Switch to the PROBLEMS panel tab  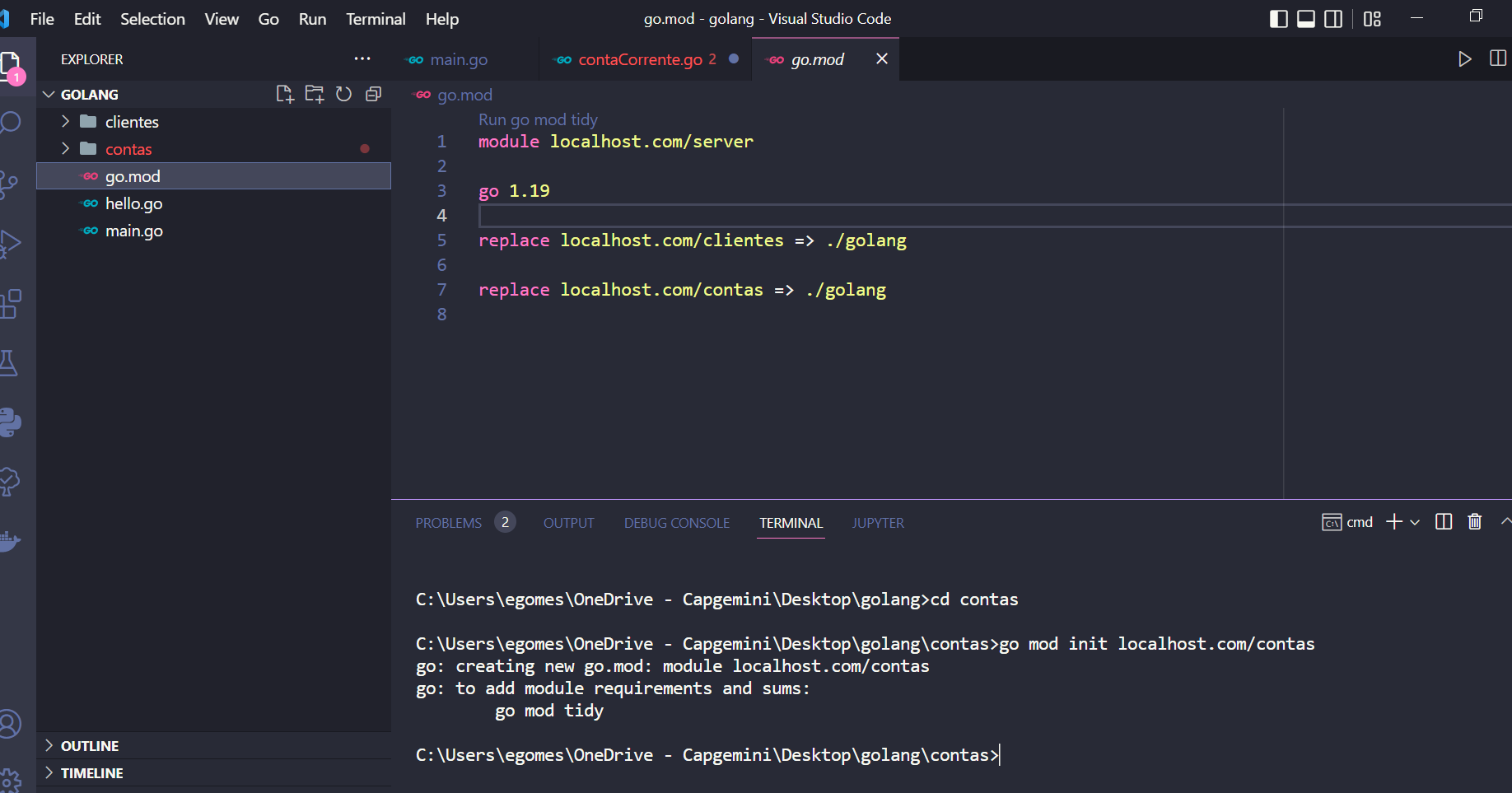449,523
